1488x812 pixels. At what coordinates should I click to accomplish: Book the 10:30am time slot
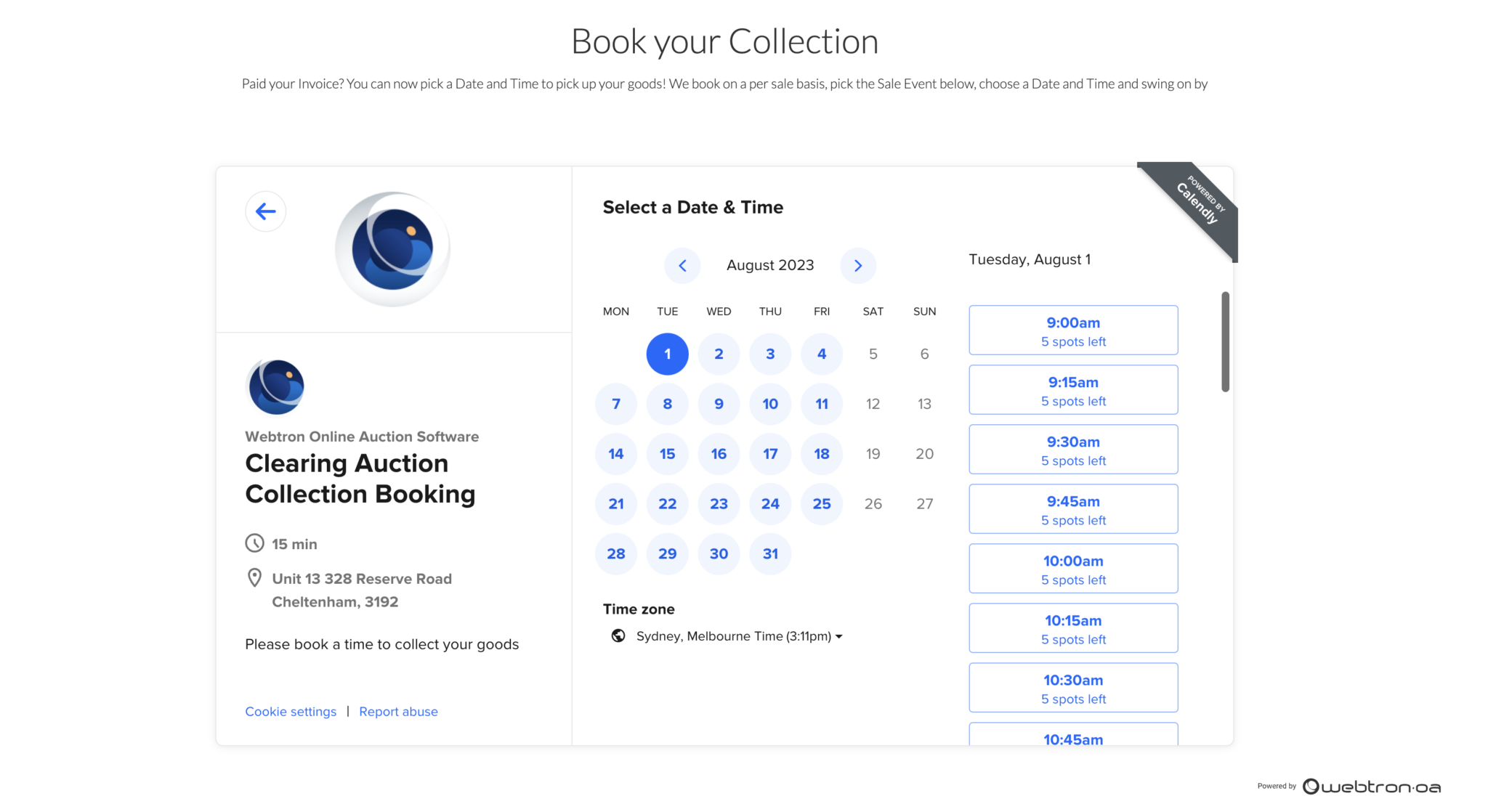pyautogui.click(x=1073, y=687)
